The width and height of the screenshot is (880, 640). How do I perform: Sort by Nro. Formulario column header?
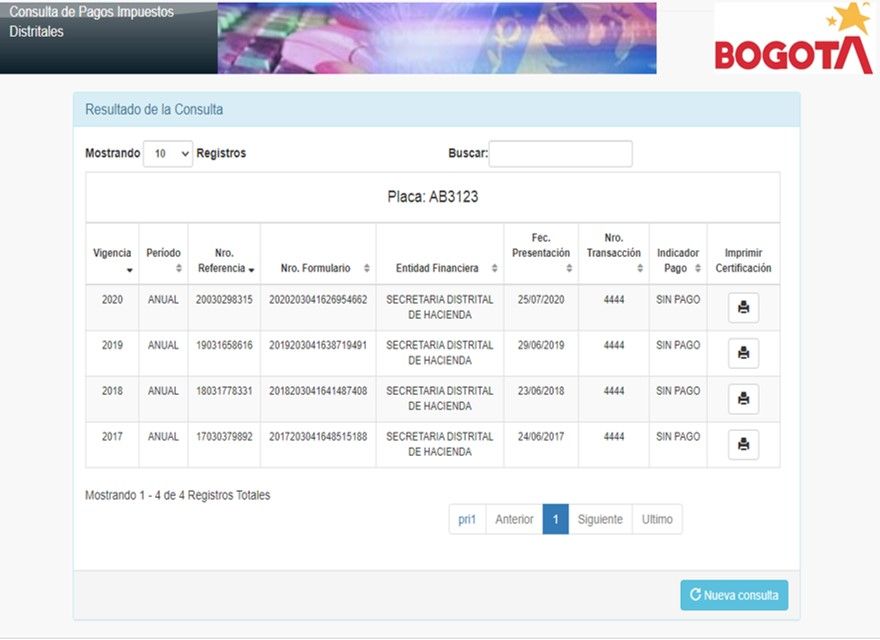coord(318,268)
